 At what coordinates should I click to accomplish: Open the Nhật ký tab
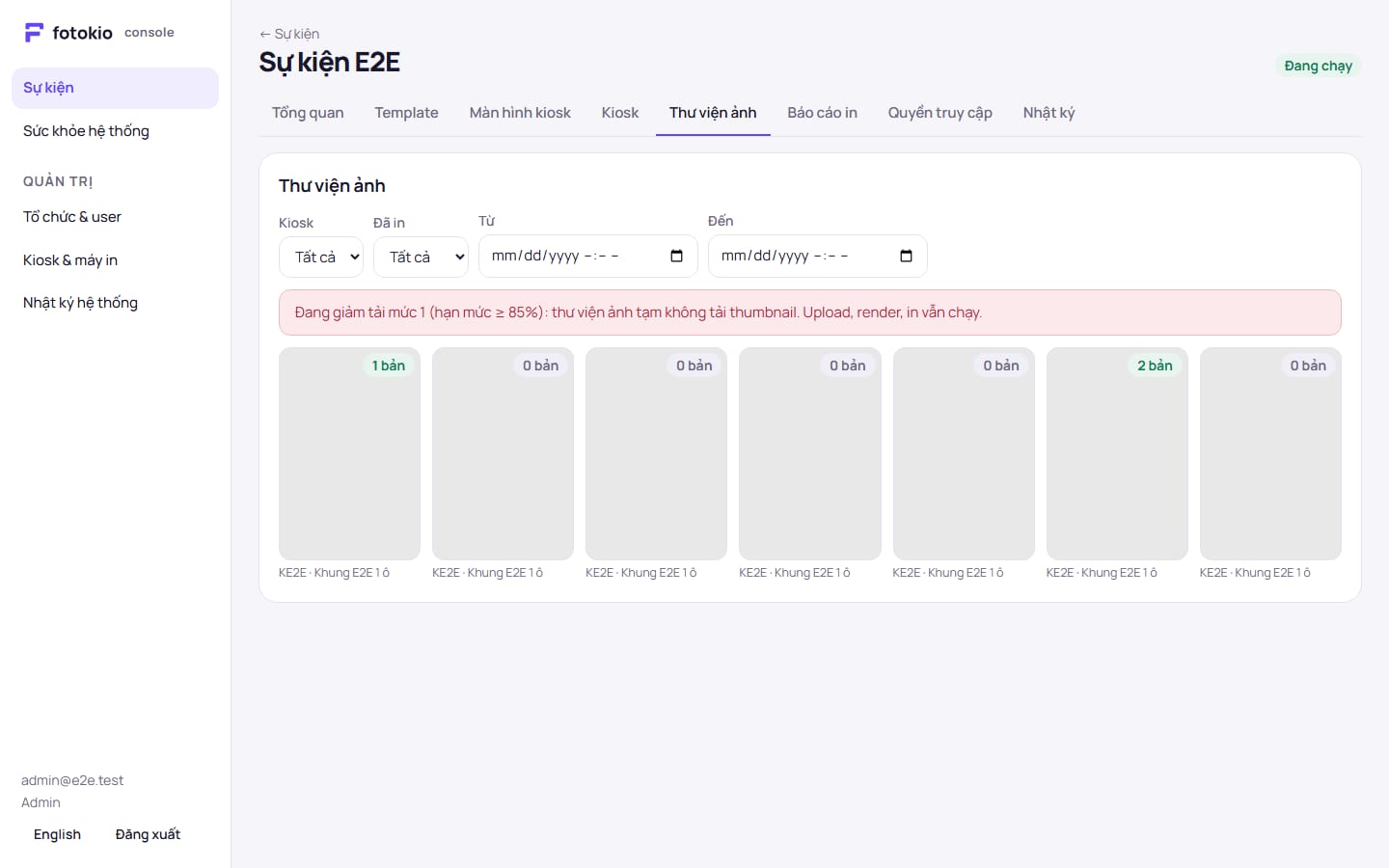1049,113
